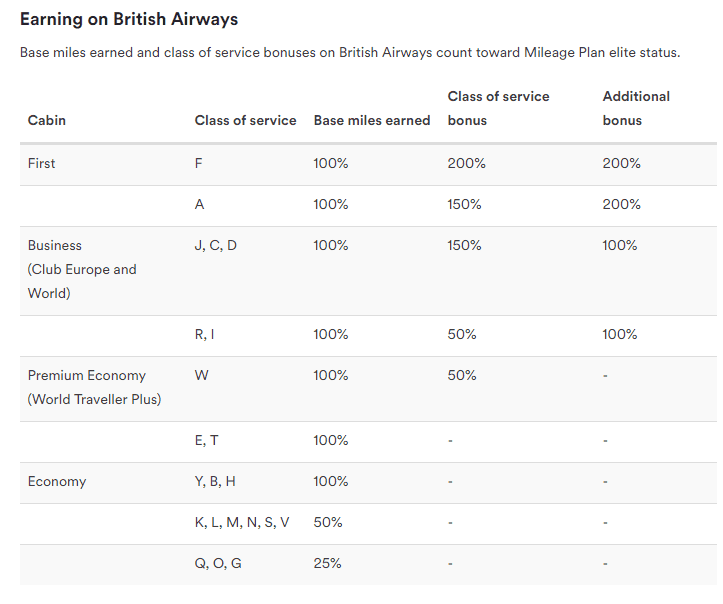Click the "Earning on British Airways" heading
Image resolution: width=723 pixels, height=604 pixels.
tap(129, 19)
